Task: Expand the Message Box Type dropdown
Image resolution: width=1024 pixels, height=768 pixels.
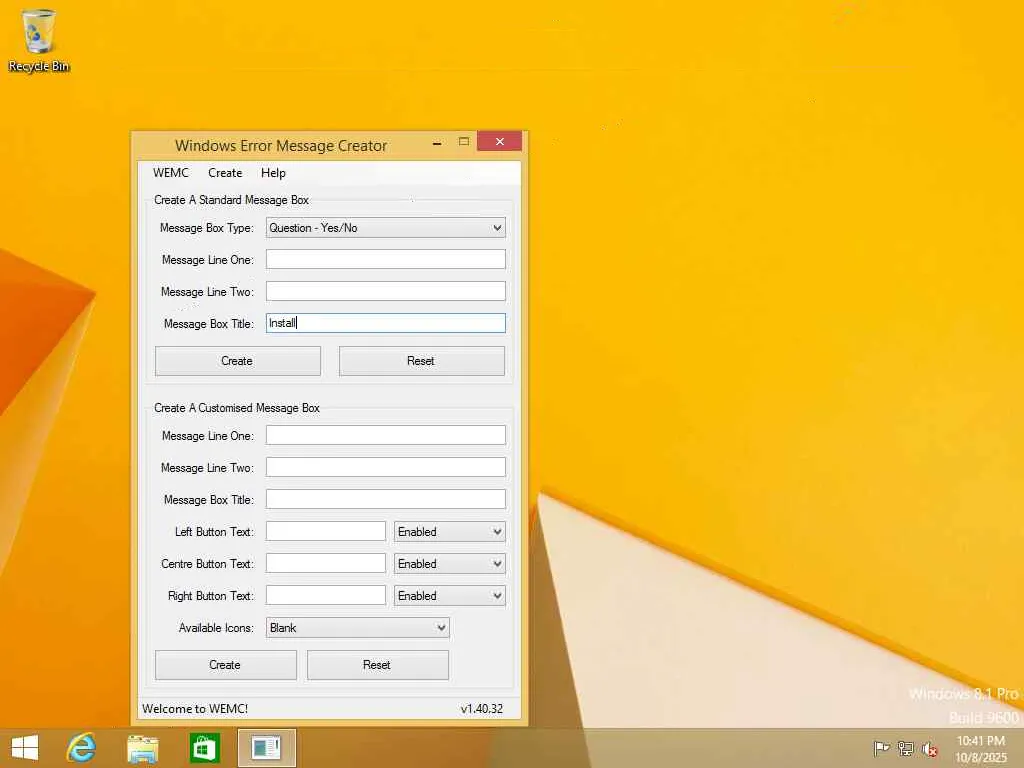Action: point(386,228)
